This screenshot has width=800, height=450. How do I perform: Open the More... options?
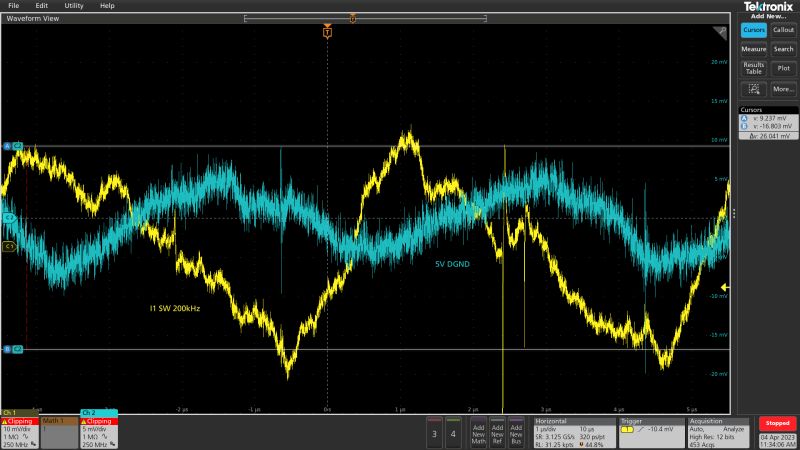[783, 89]
